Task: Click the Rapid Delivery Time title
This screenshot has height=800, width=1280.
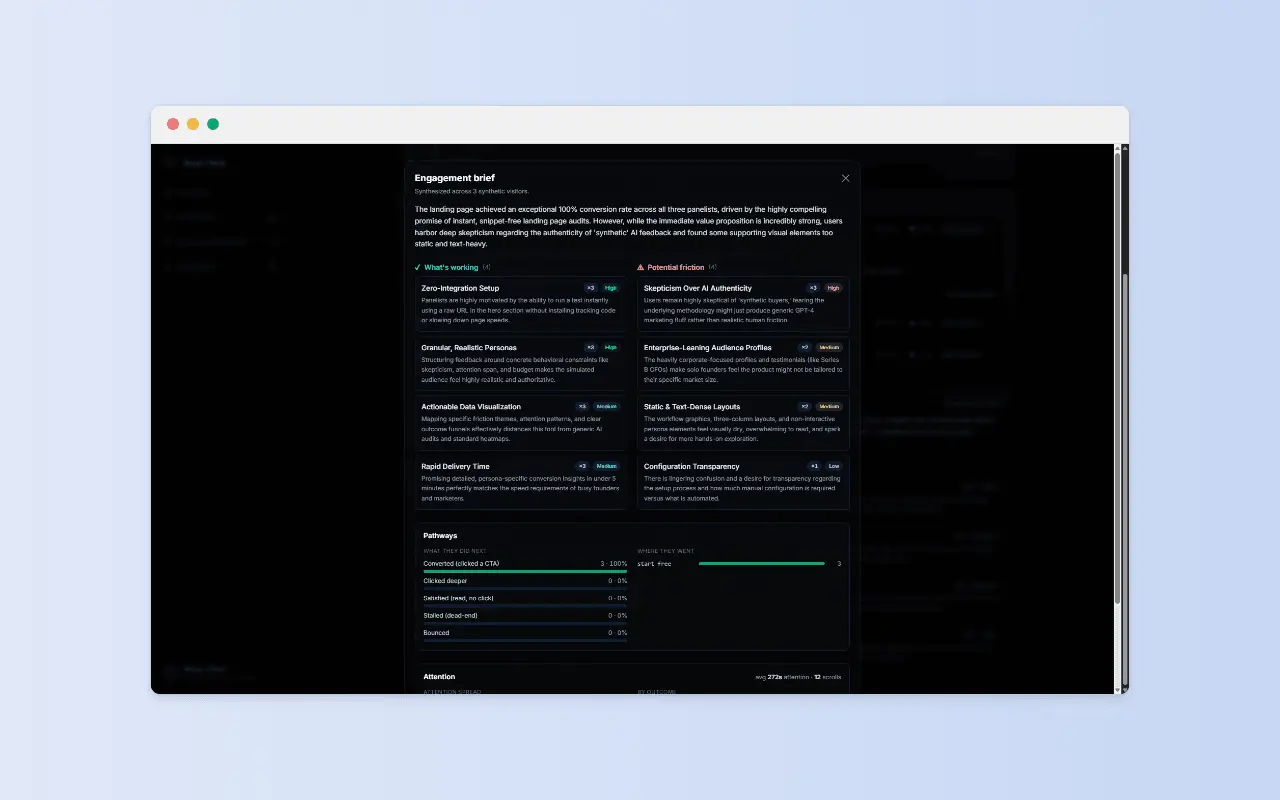Action: pyautogui.click(x=456, y=466)
